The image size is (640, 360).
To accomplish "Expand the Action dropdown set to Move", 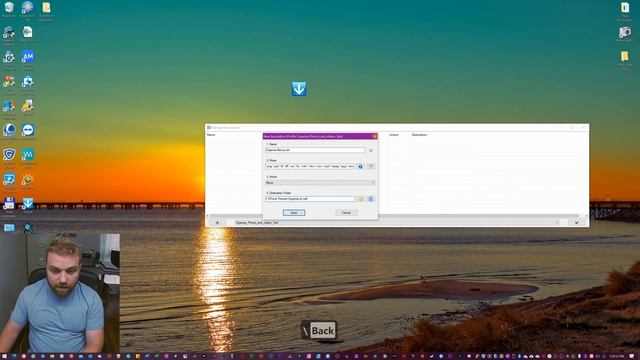I will pos(320,183).
